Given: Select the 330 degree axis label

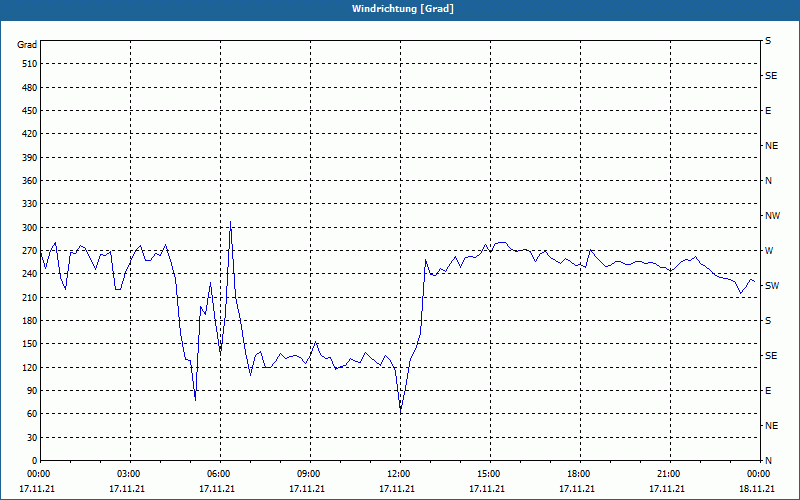Looking at the screenshot, I should [x=29, y=204].
